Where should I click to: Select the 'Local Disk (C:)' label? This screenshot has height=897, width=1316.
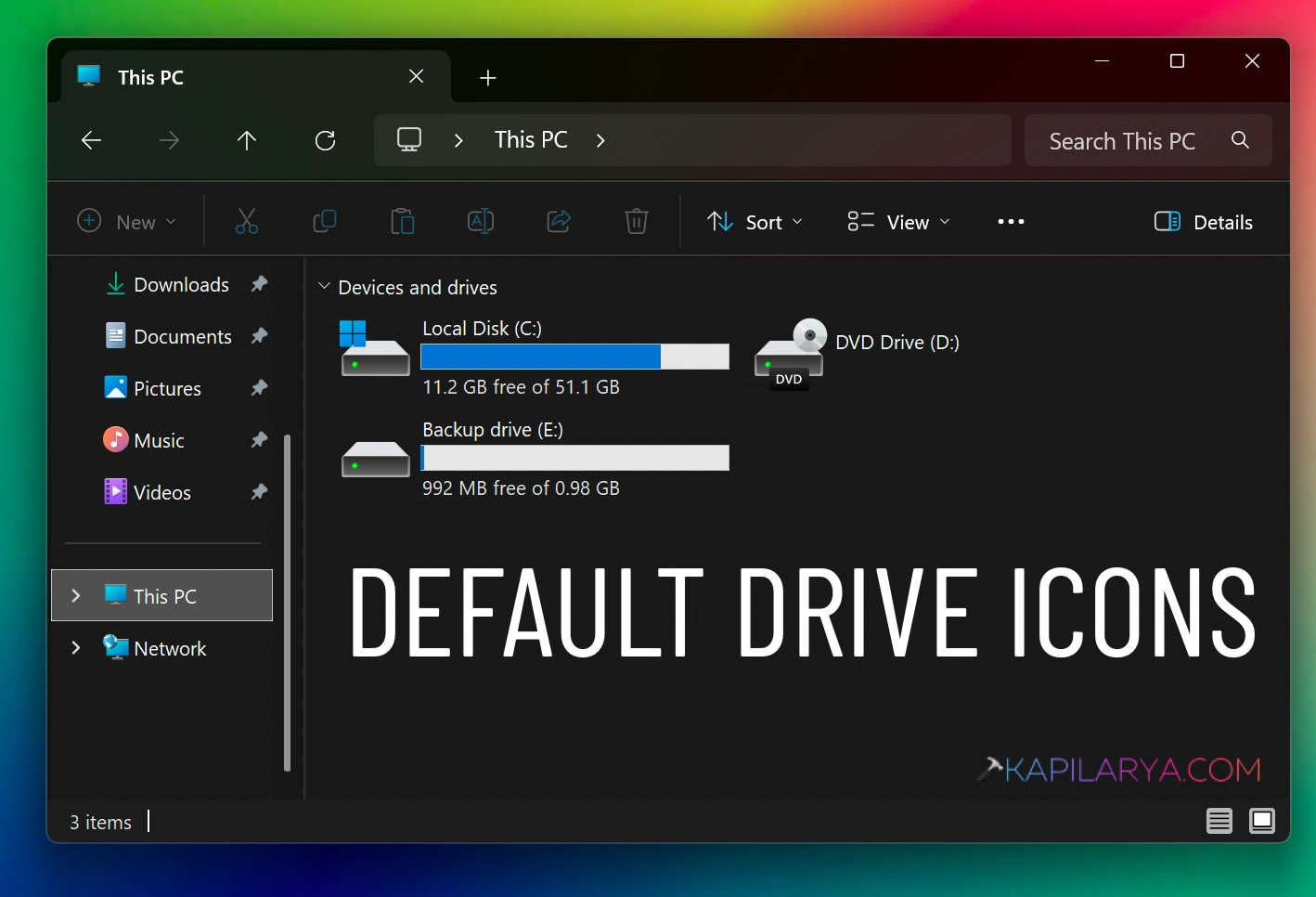[x=482, y=328]
